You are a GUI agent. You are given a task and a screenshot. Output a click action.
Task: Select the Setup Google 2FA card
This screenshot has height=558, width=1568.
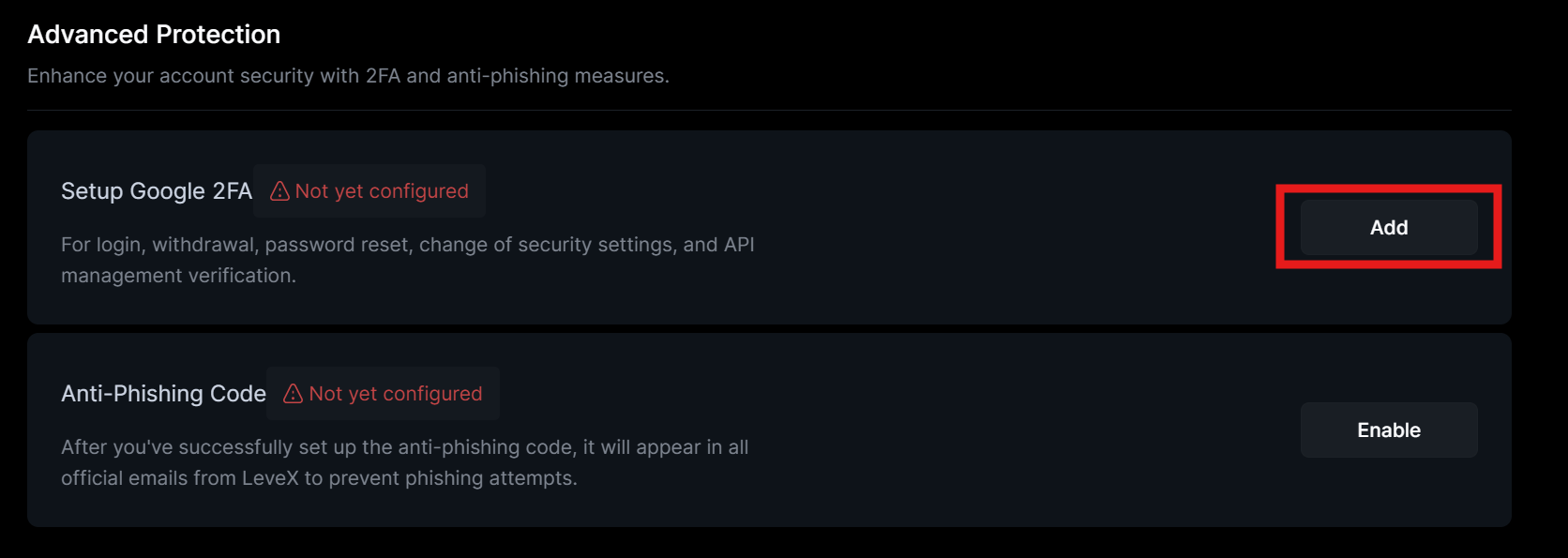tap(769, 228)
